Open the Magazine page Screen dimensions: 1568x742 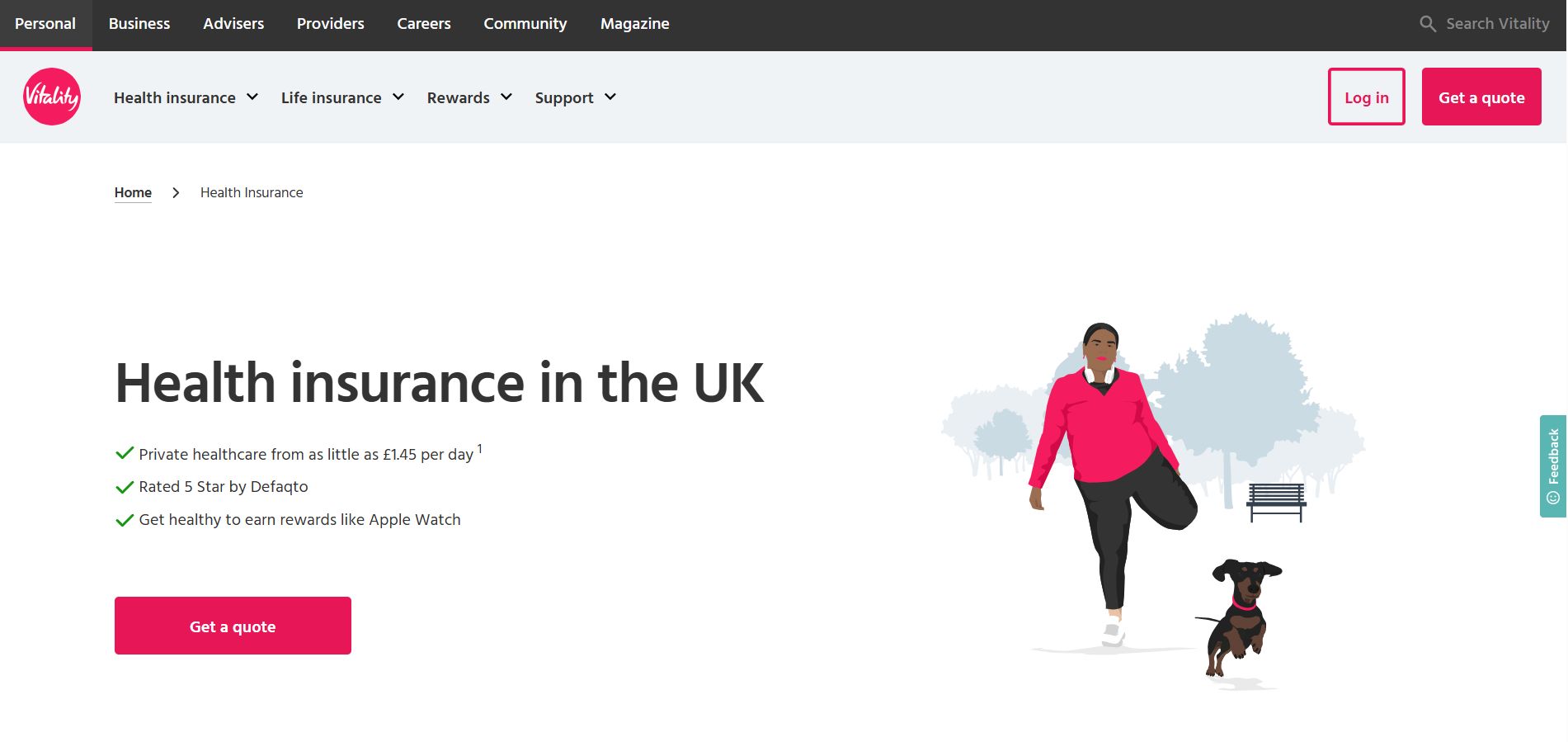click(x=634, y=24)
